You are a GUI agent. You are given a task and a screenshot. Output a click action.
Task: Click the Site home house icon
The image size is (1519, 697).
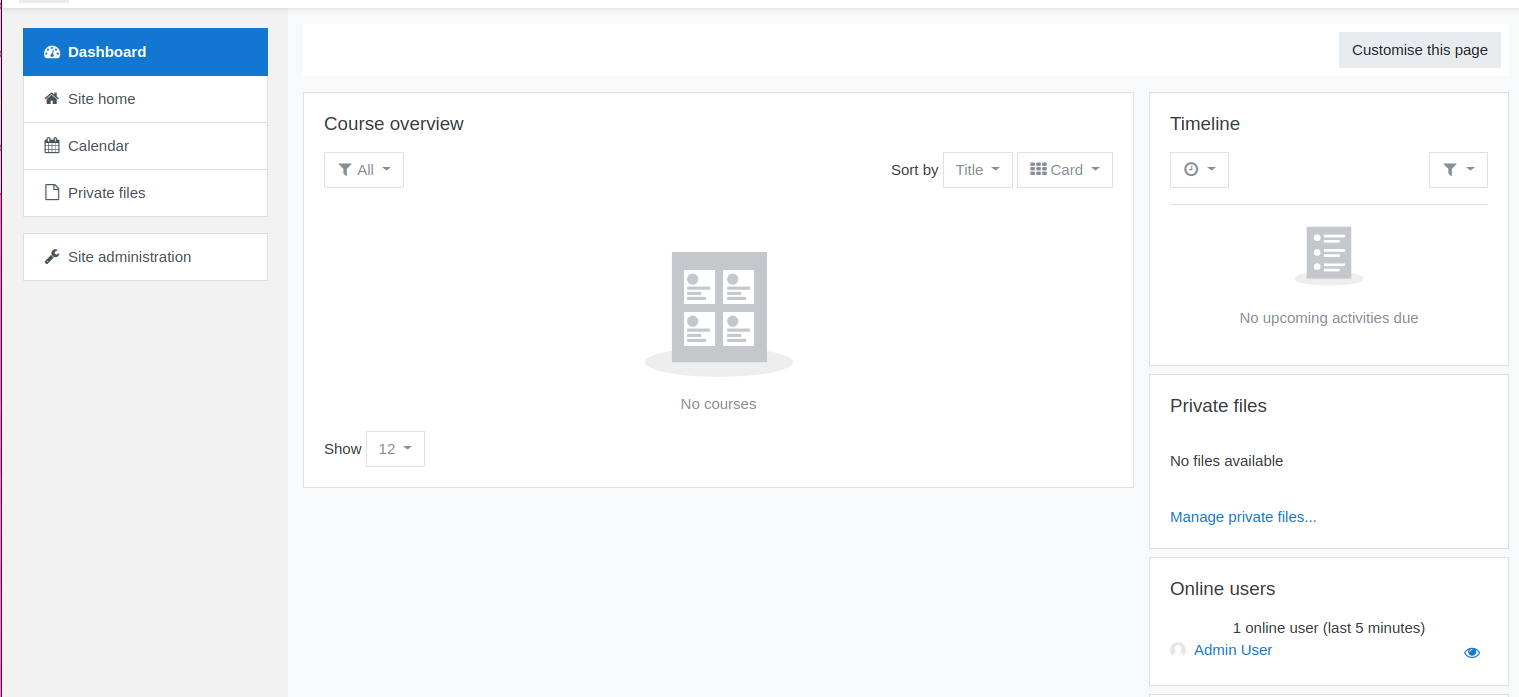tap(52, 99)
